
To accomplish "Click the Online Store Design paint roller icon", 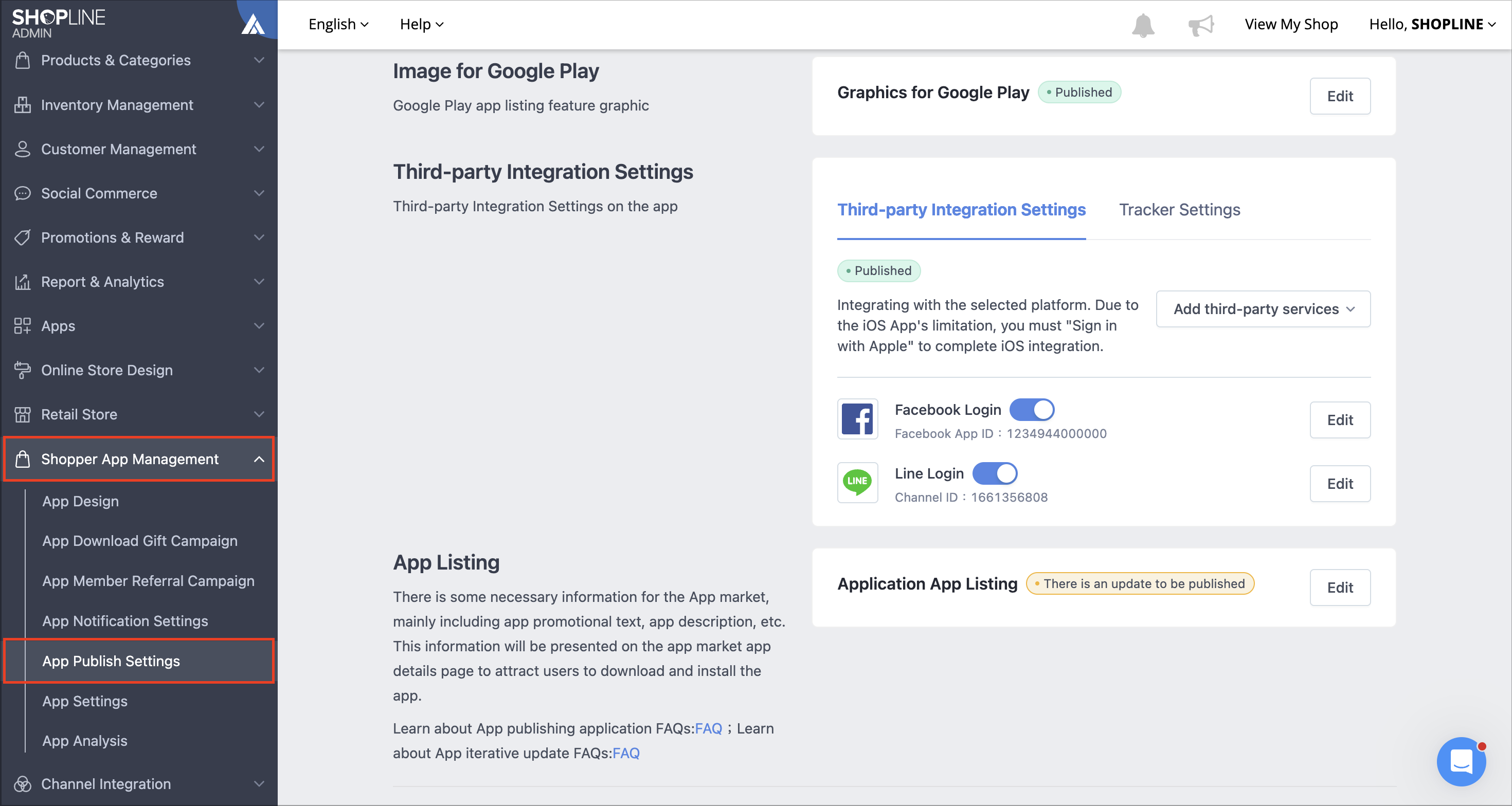I will point(22,370).
